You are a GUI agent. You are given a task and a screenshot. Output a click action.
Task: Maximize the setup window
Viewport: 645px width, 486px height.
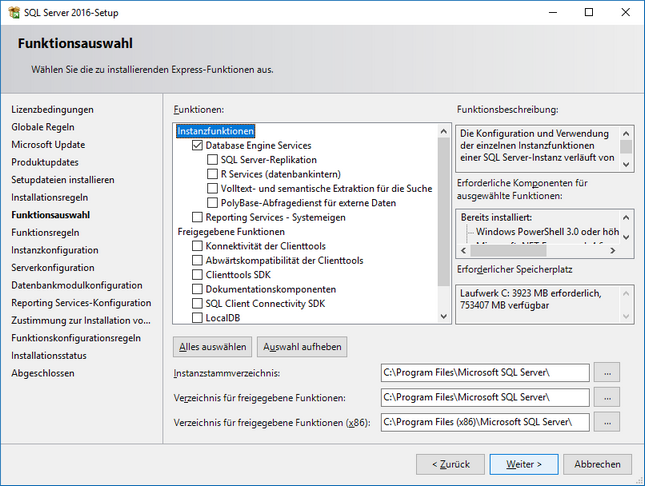(589, 12)
